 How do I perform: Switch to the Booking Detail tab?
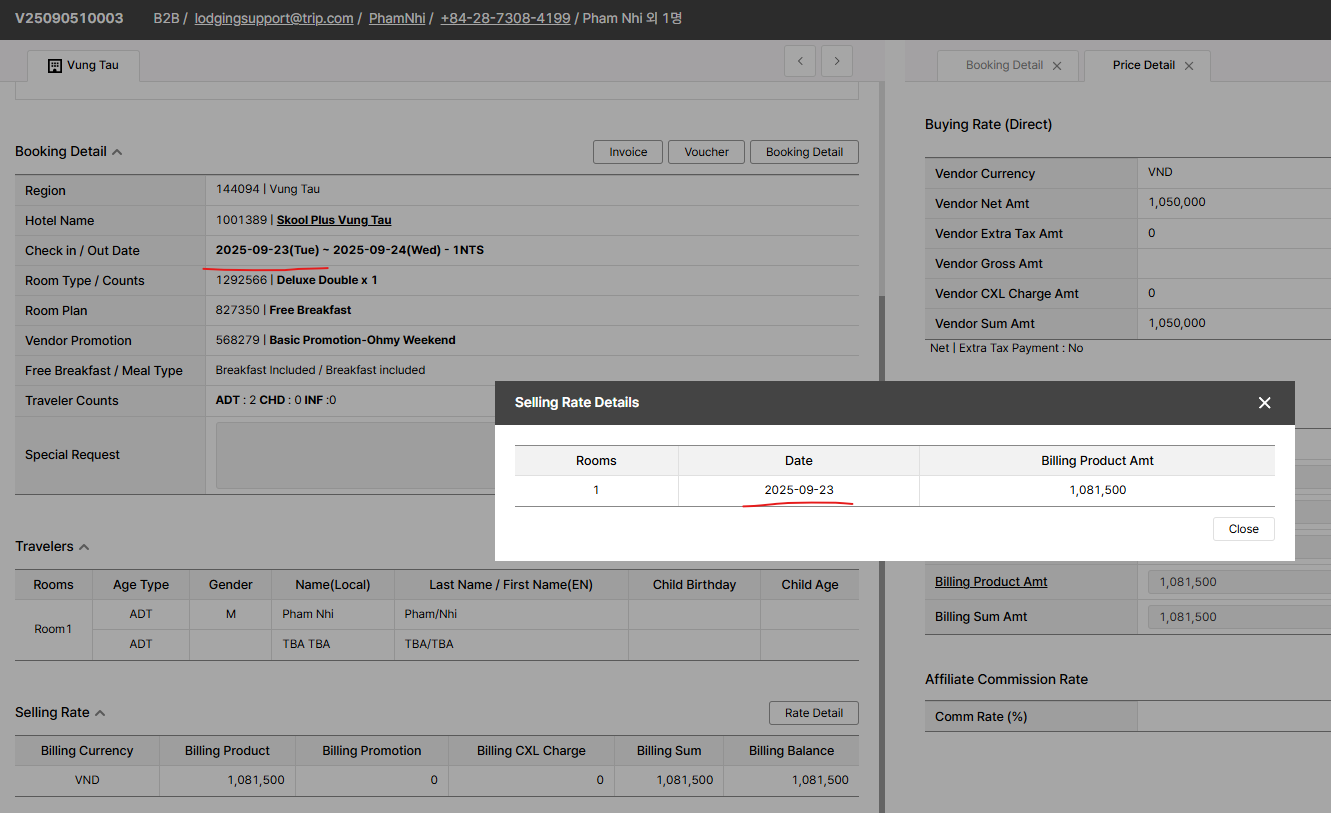1004,65
